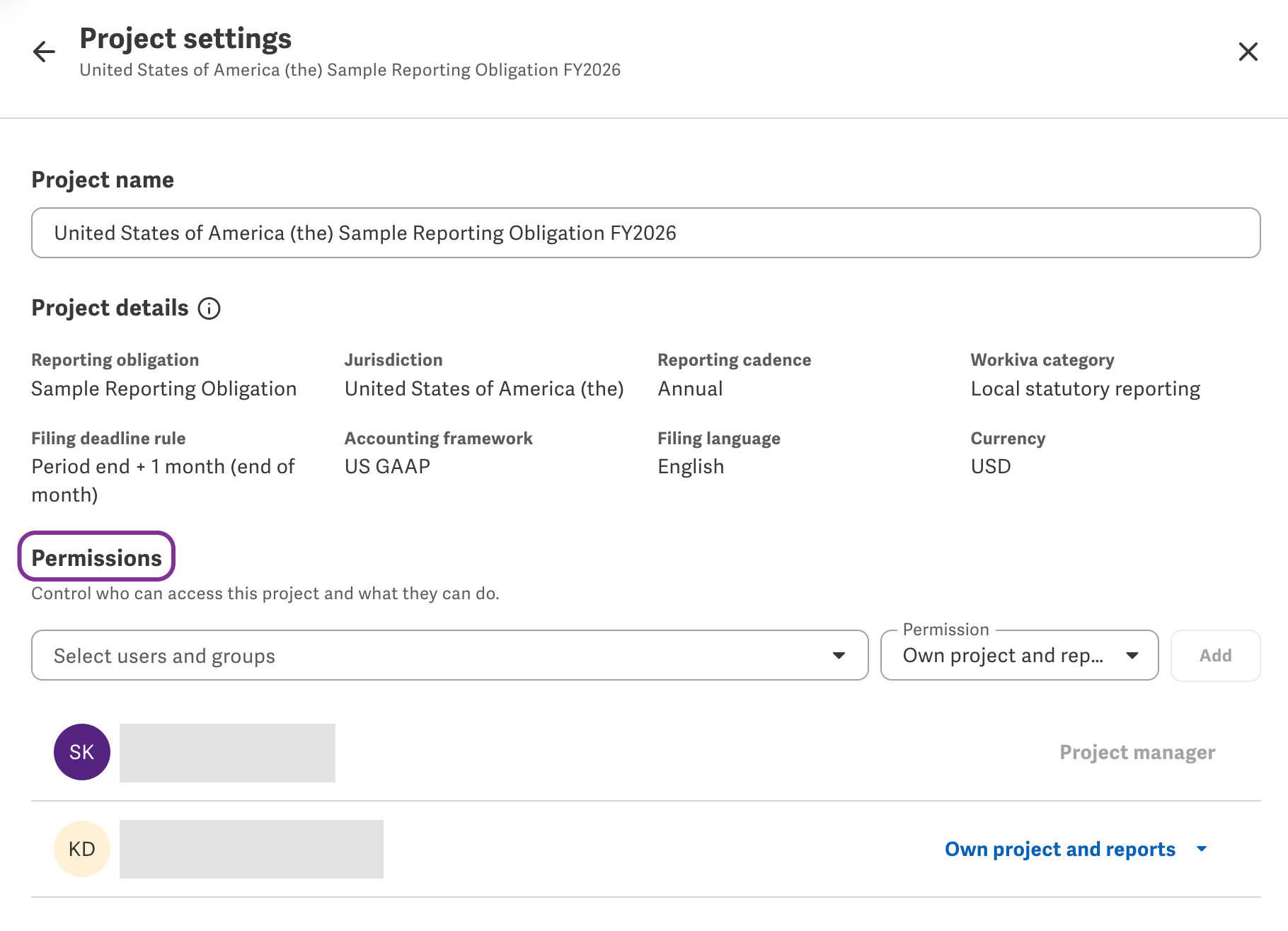Select the Period end + 1 month deadline value
Screen dimensions: 1288x931
click(163, 480)
